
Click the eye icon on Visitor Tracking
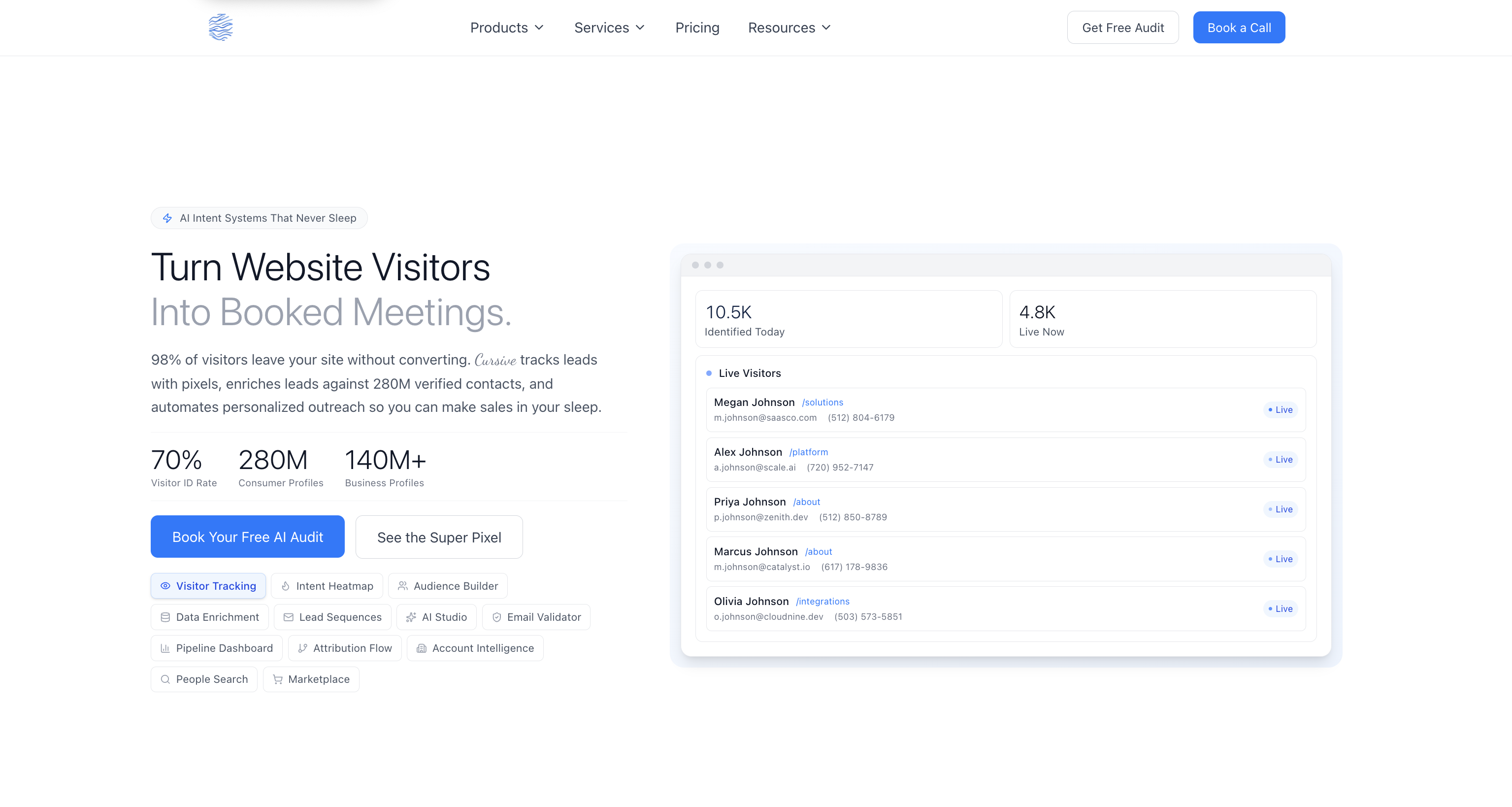click(165, 586)
